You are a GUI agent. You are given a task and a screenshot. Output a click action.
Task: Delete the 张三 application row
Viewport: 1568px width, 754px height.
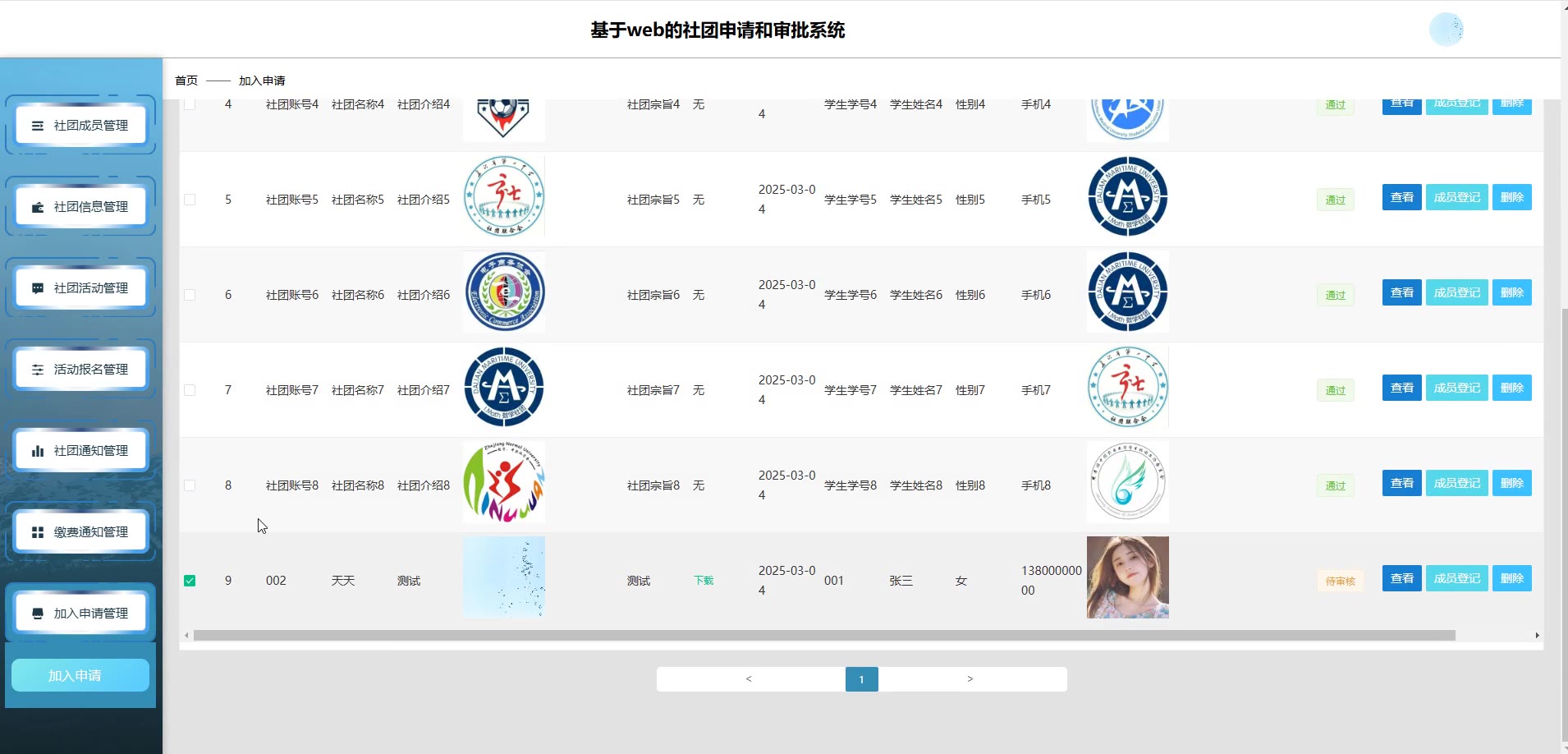tap(1512, 578)
